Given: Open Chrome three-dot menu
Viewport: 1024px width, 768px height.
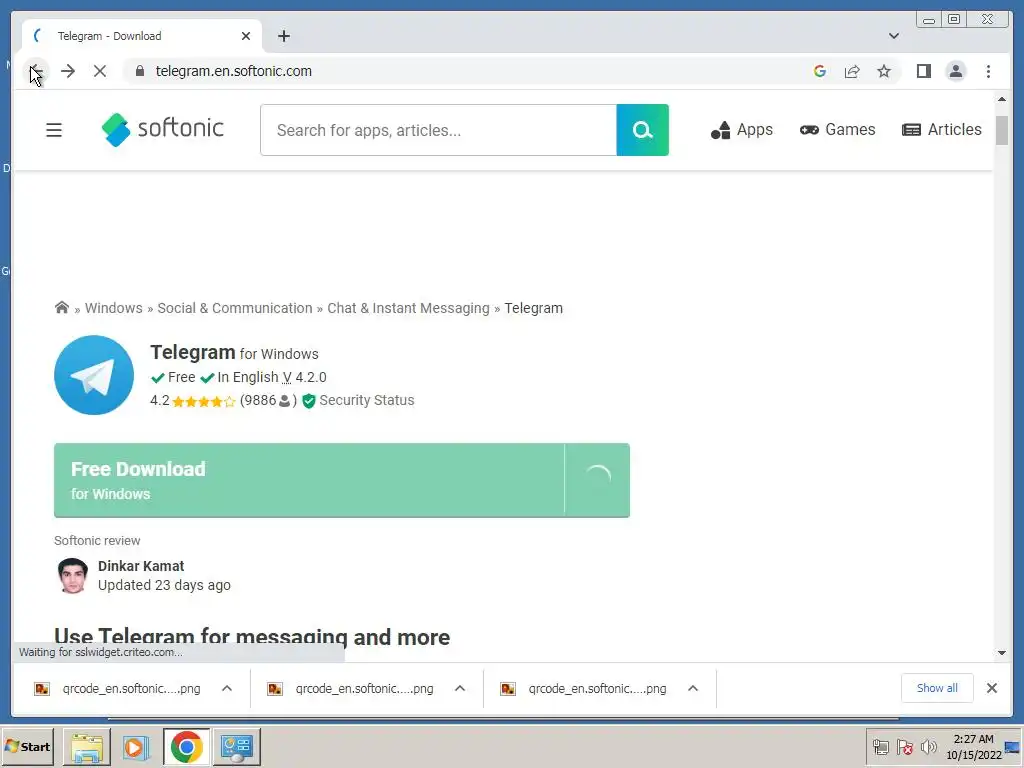Looking at the screenshot, I should click(988, 71).
